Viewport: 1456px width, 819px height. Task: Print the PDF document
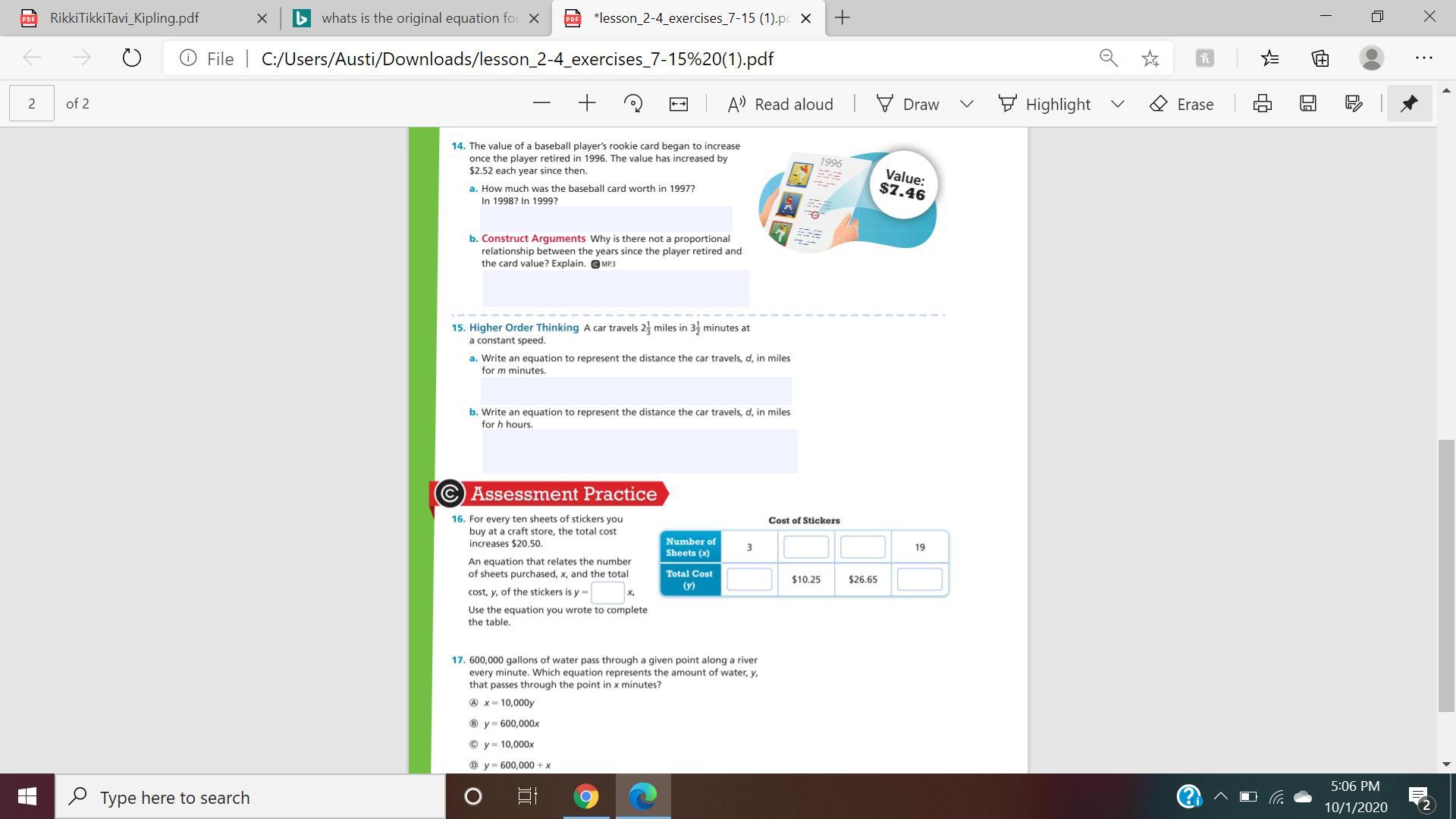coord(1262,104)
